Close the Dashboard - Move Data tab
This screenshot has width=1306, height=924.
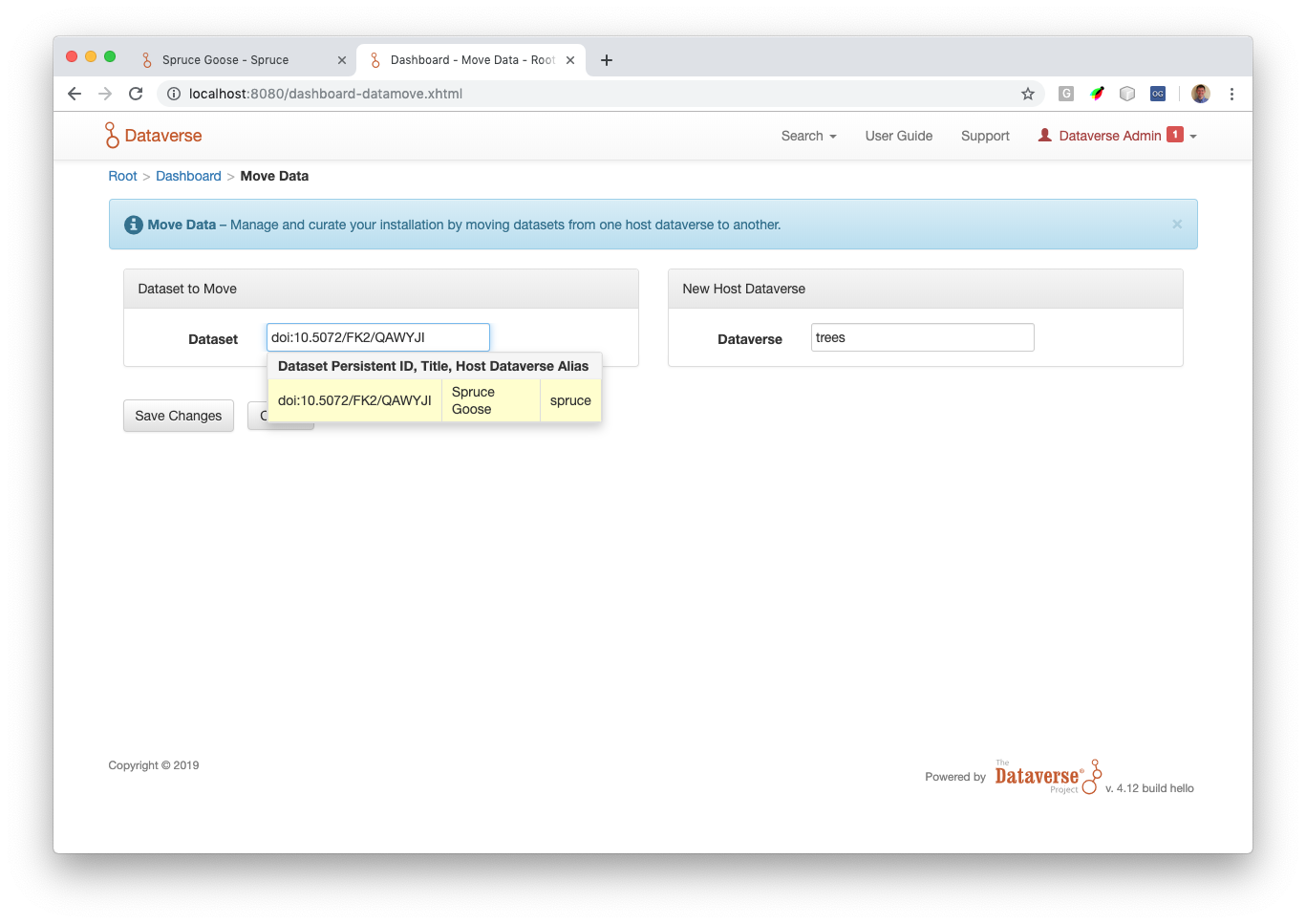click(x=570, y=60)
